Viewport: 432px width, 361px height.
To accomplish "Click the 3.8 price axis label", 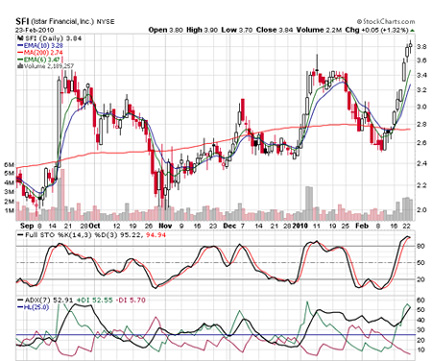I will [x=421, y=47].
